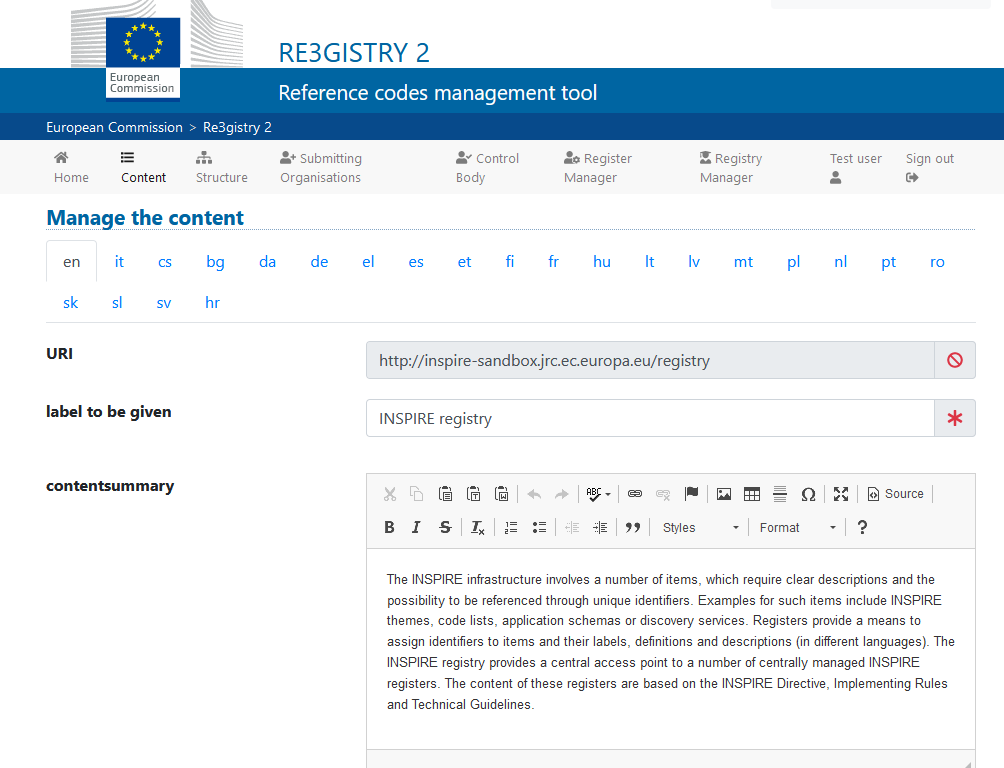Viewport: 1004px width, 768px height.
Task: Toggle Italic formatting
Action: pyautogui.click(x=417, y=527)
